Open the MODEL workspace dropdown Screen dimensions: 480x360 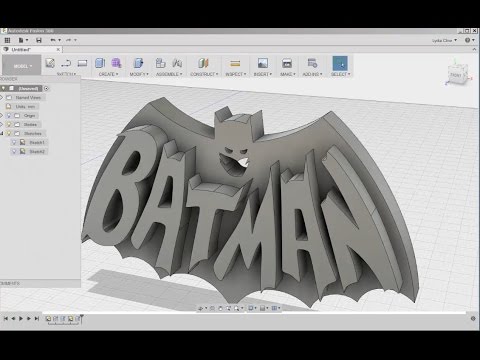(x=22, y=66)
